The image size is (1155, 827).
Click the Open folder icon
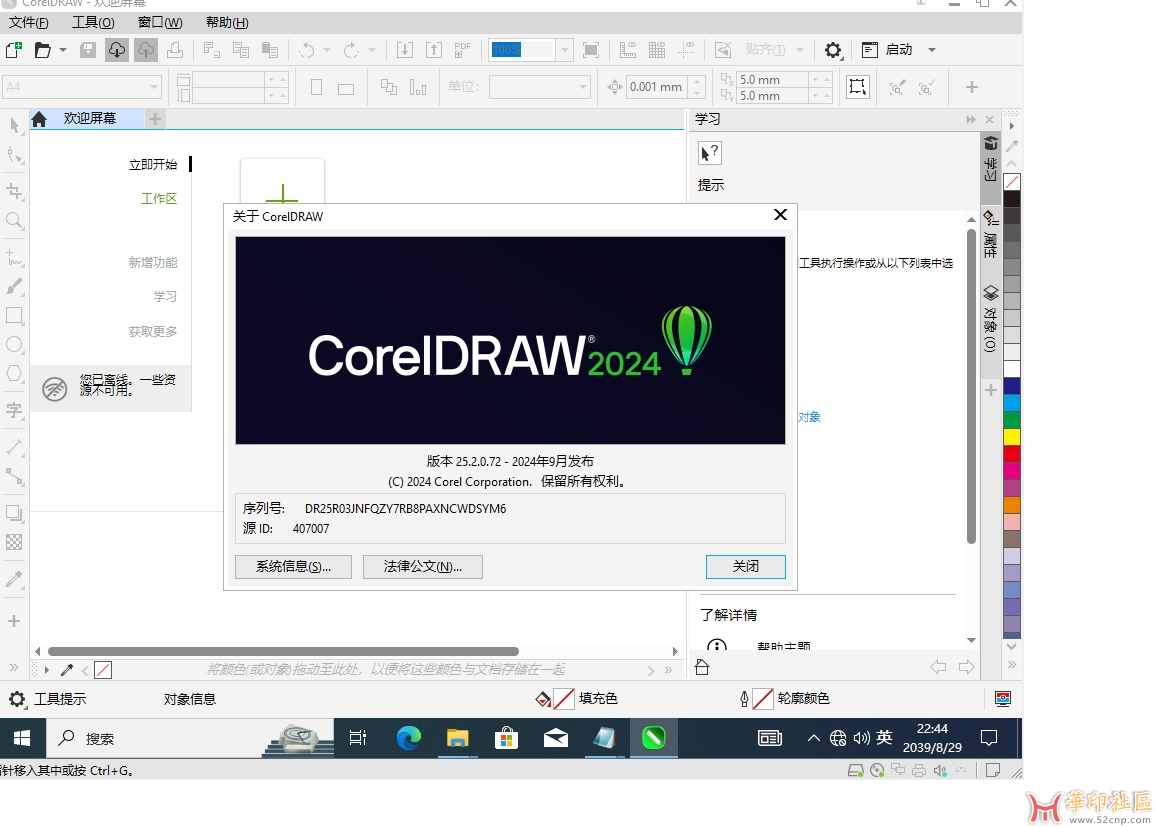43,49
